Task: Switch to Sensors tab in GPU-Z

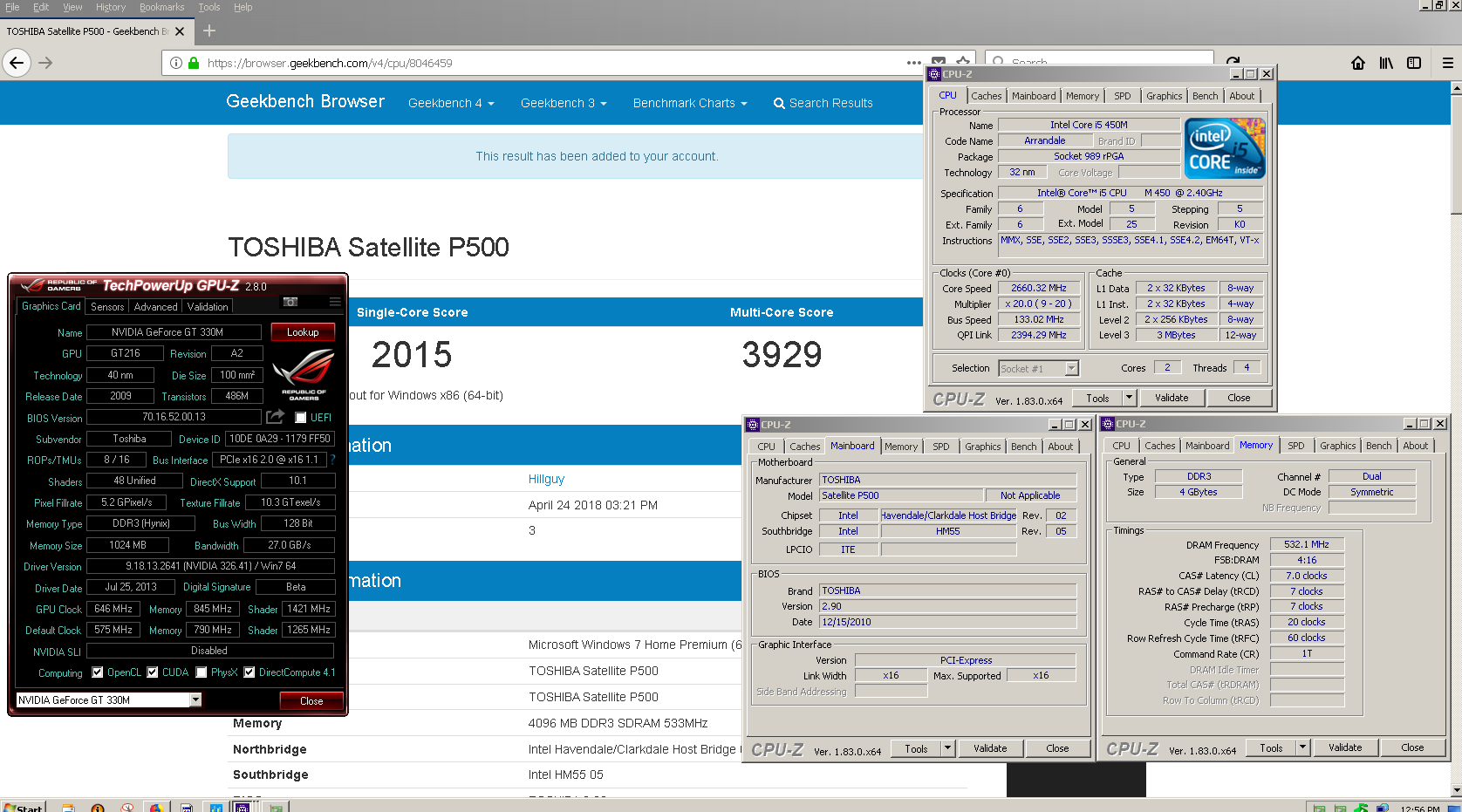Action: point(107,307)
